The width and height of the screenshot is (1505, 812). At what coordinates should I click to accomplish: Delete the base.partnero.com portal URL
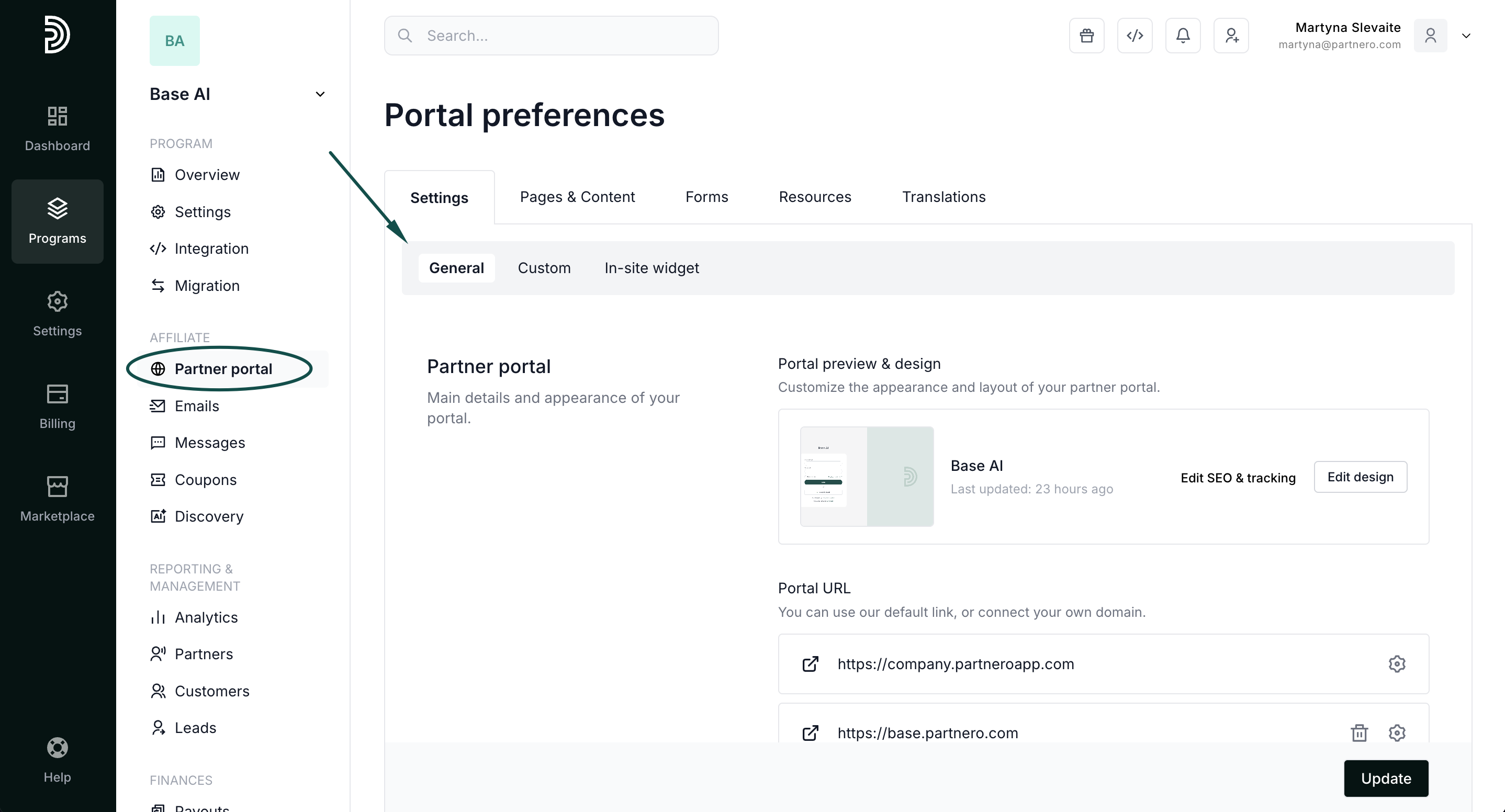coord(1359,732)
